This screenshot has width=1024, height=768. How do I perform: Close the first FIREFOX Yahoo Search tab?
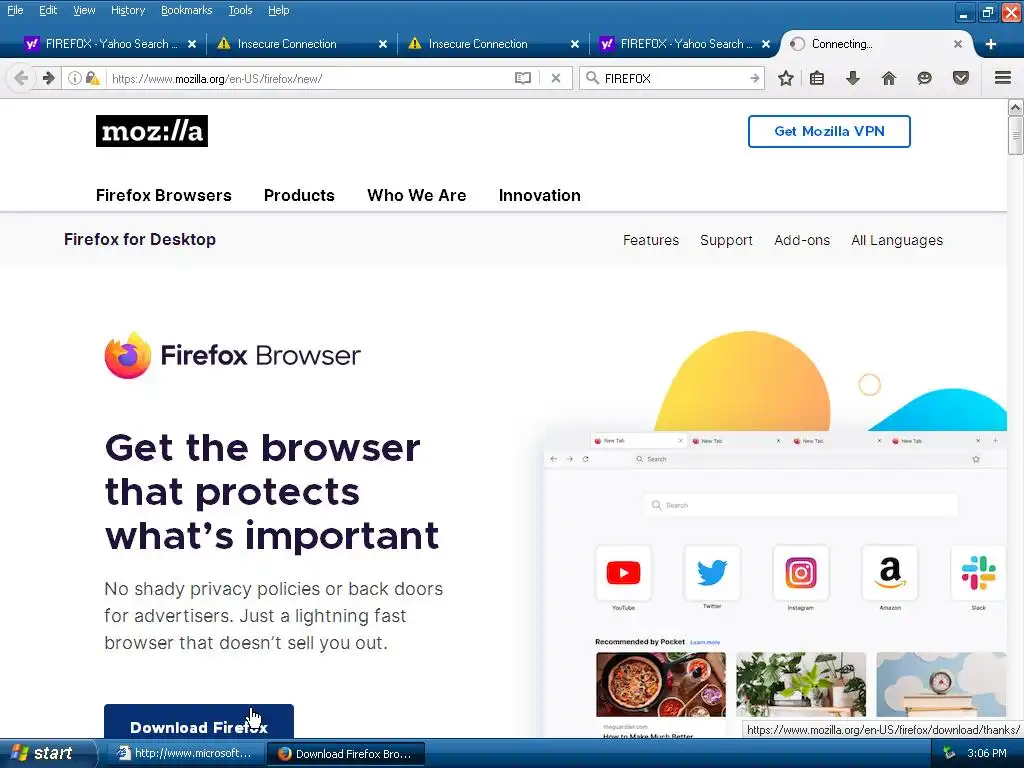[192, 44]
